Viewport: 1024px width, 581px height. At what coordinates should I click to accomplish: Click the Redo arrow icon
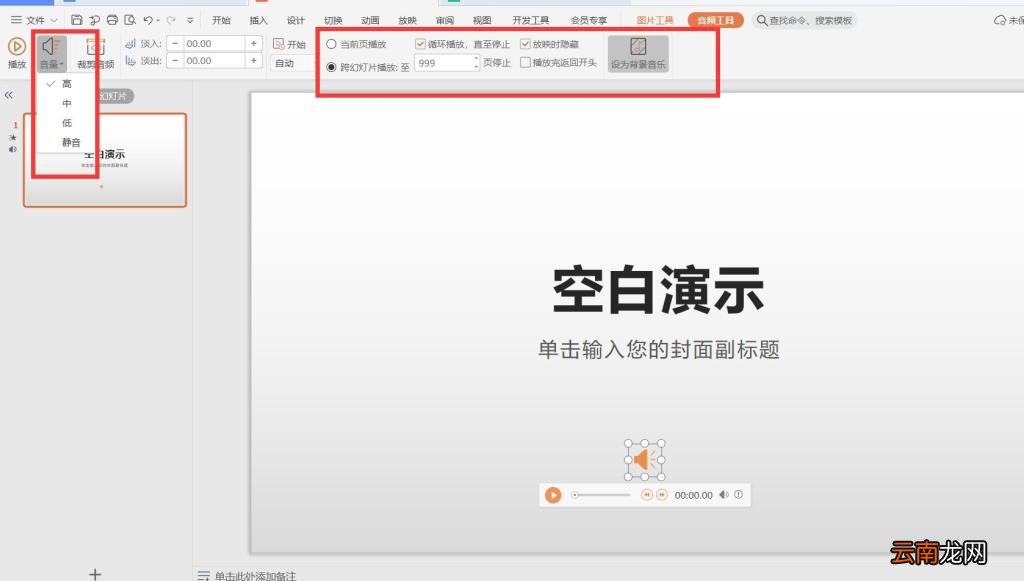171,20
